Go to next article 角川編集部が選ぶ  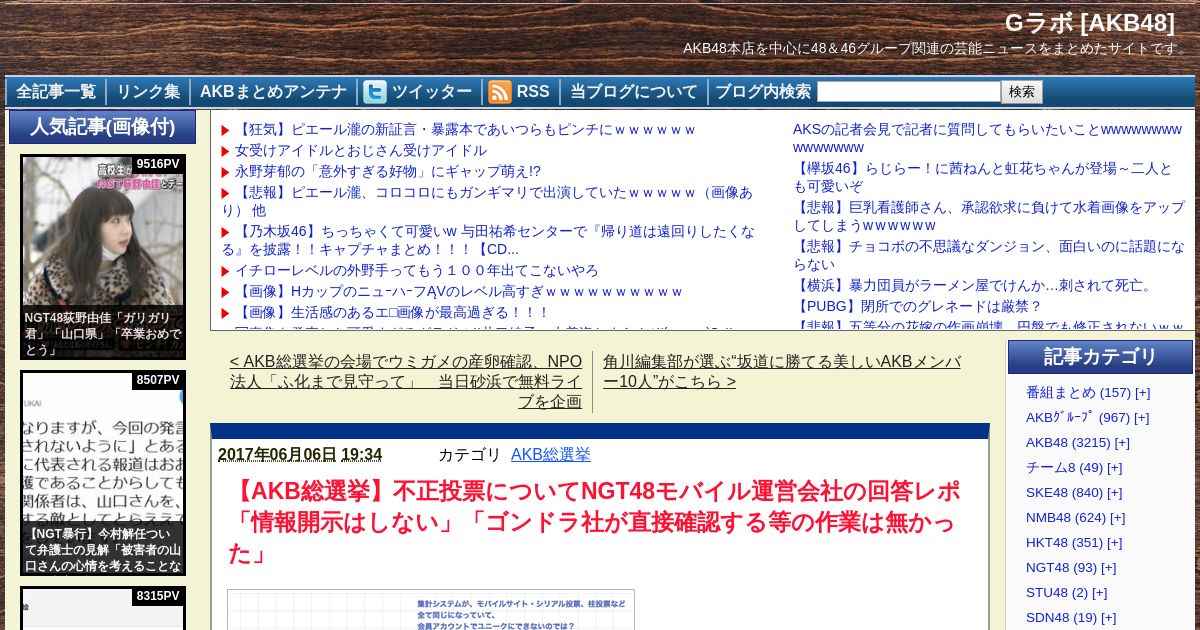tap(782, 371)
